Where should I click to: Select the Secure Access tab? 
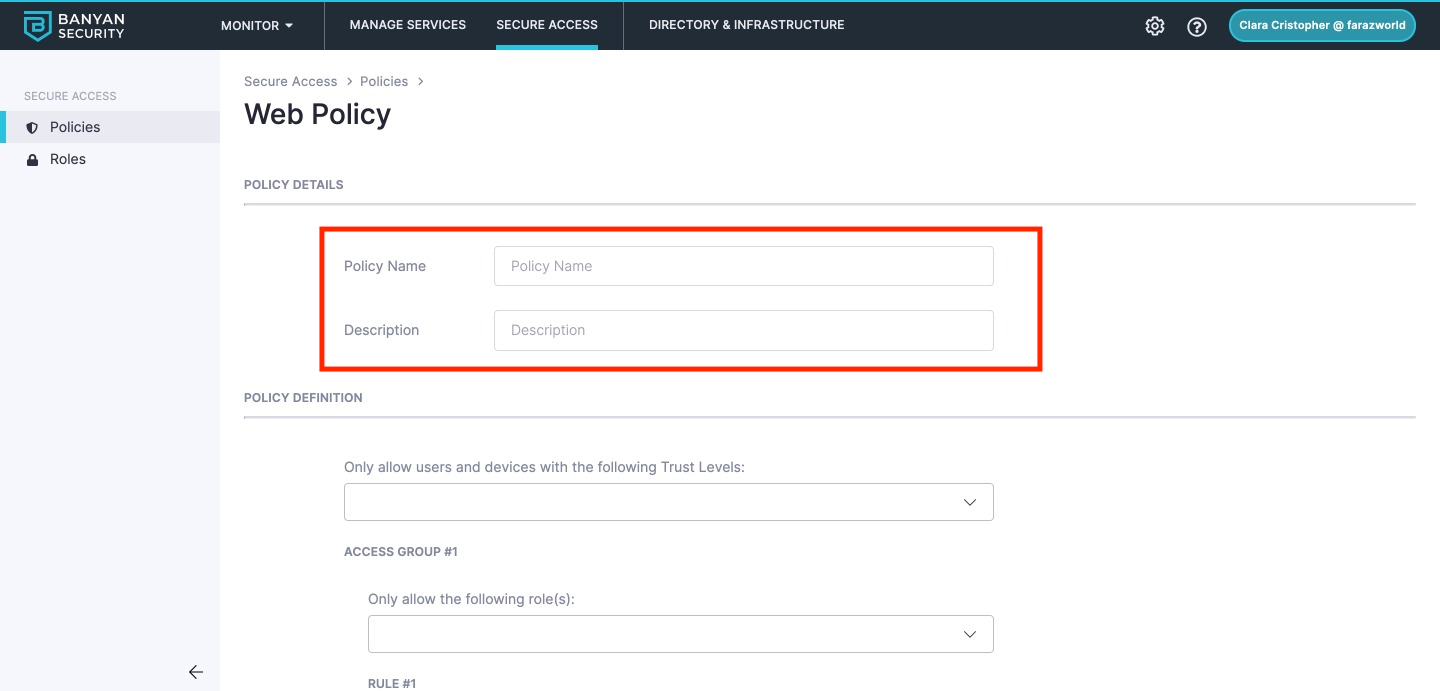(x=547, y=25)
